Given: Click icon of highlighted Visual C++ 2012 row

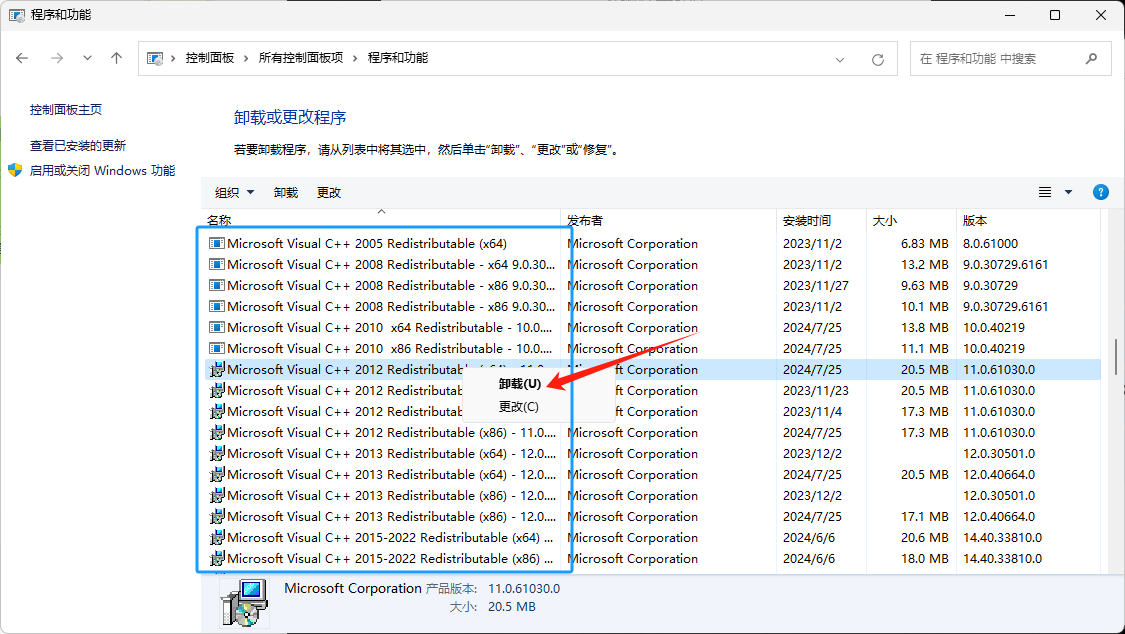Looking at the screenshot, I should pyautogui.click(x=217, y=369).
